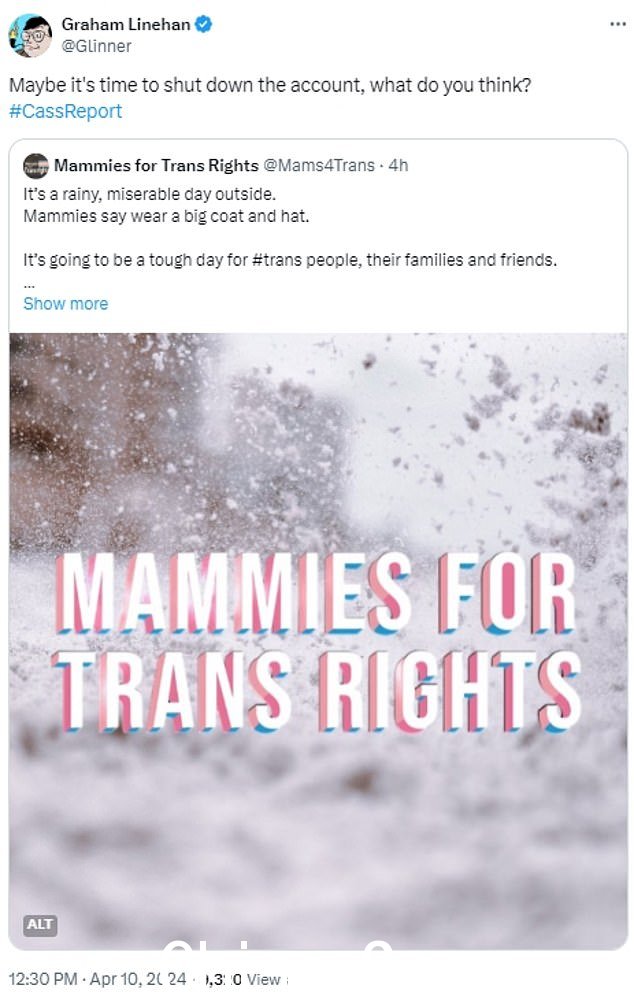This screenshot has height=1000, width=634.
Task: Follow the #CassReport hashtag
Action: (x=65, y=111)
